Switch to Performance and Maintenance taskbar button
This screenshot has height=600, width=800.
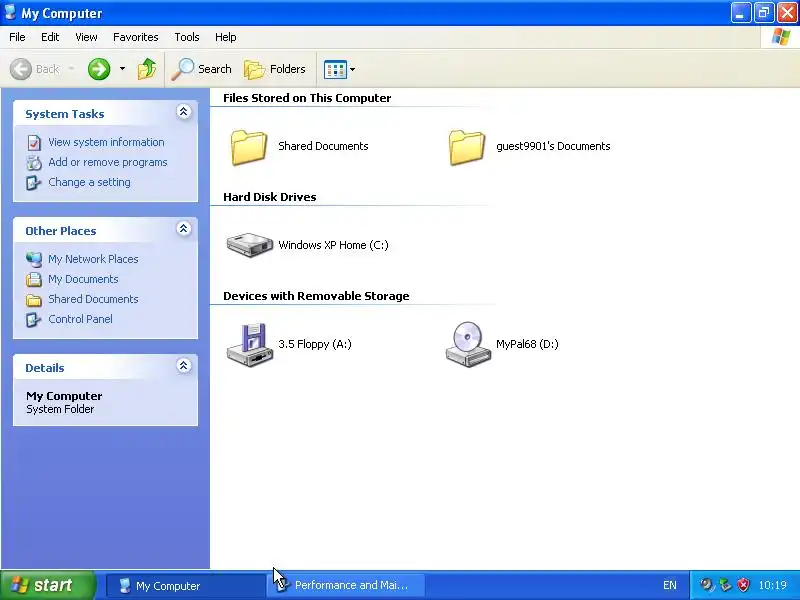pyautogui.click(x=346, y=586)
